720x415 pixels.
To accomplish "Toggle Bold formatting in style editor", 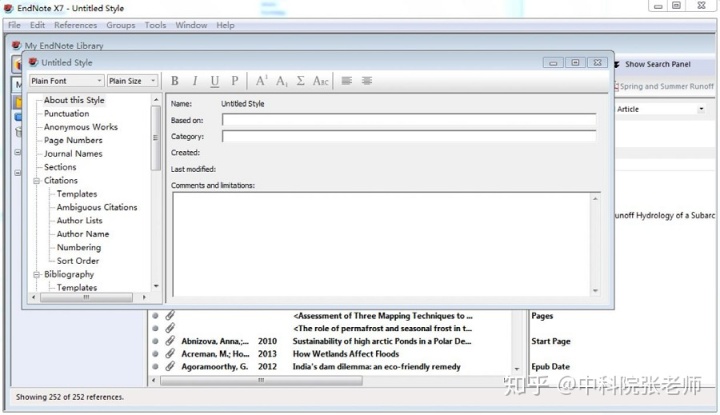I will pyautogui.click(x=174, y=81).
